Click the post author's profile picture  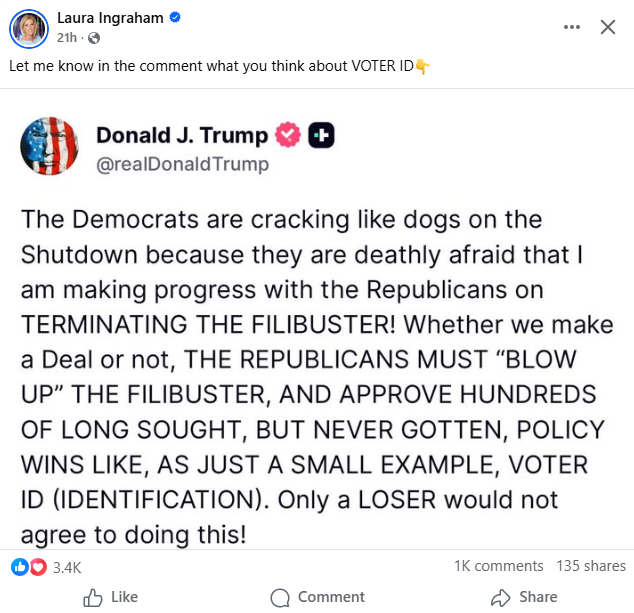[x=28, y=28]
